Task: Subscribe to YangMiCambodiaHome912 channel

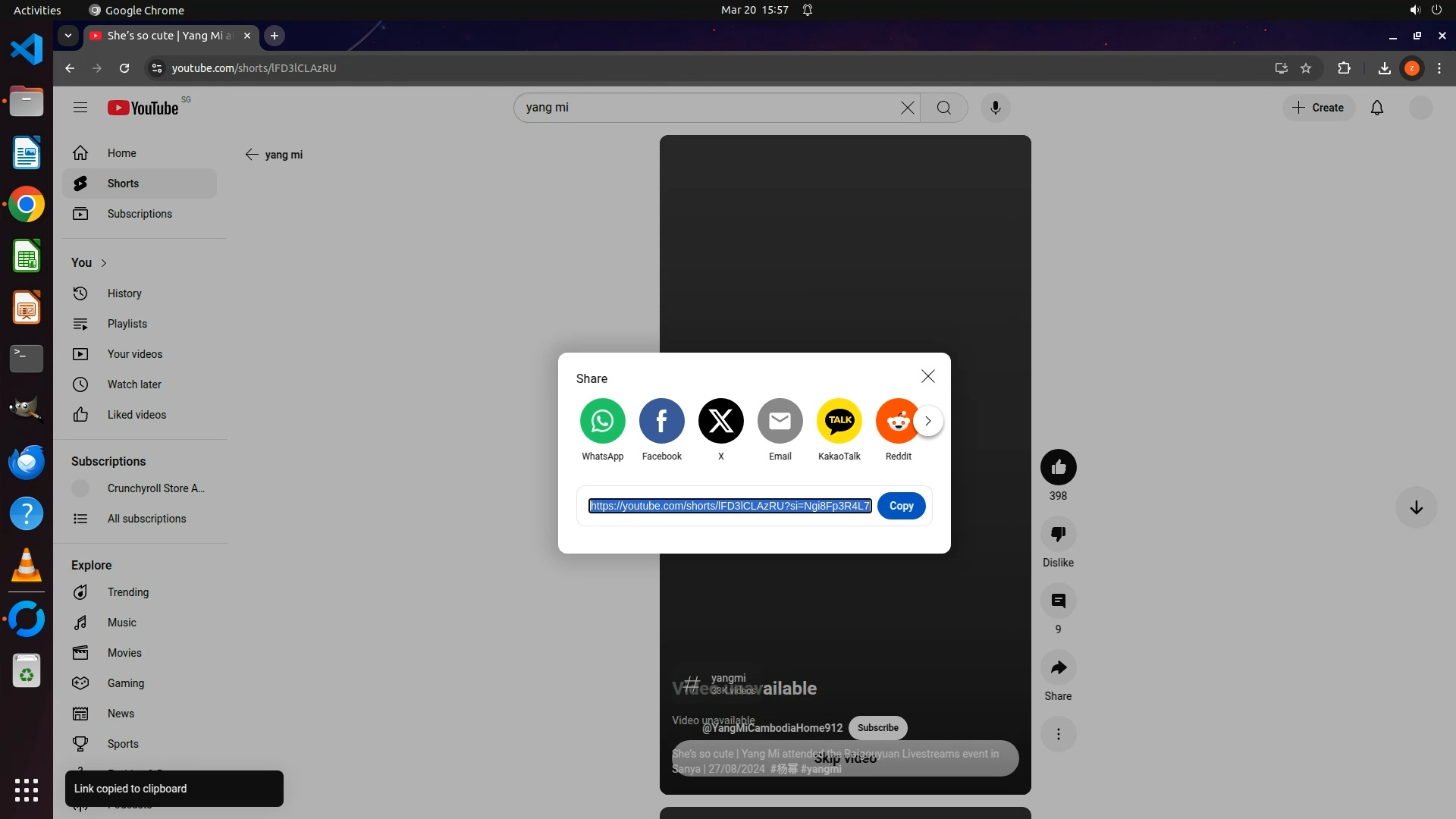Action: pyautogui.click(x=877, y=728)
